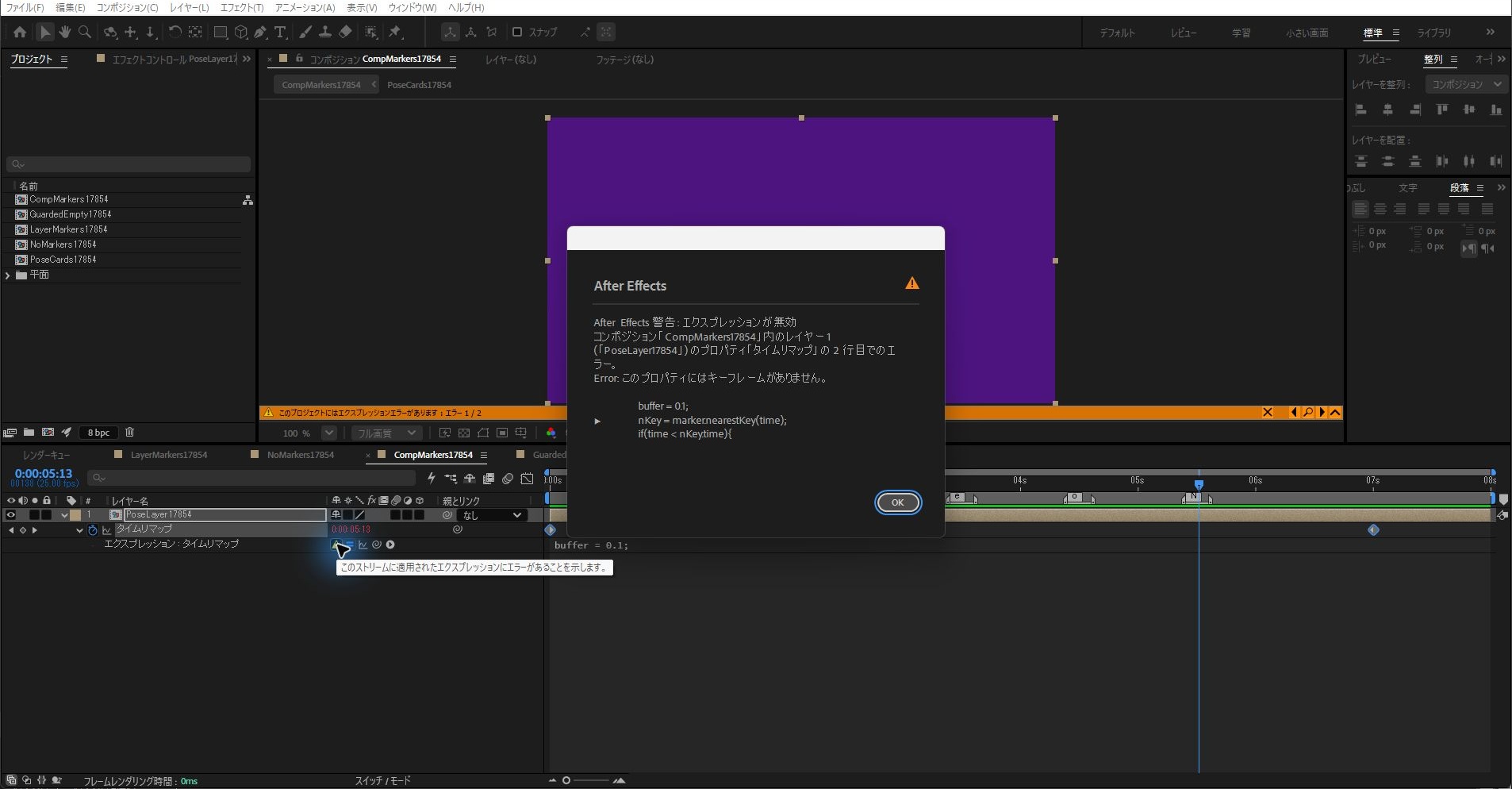Viewport: 1512px width, 789px height.
Task: Click the Home icon in the toolbar
Action: (x=20, y=33)
